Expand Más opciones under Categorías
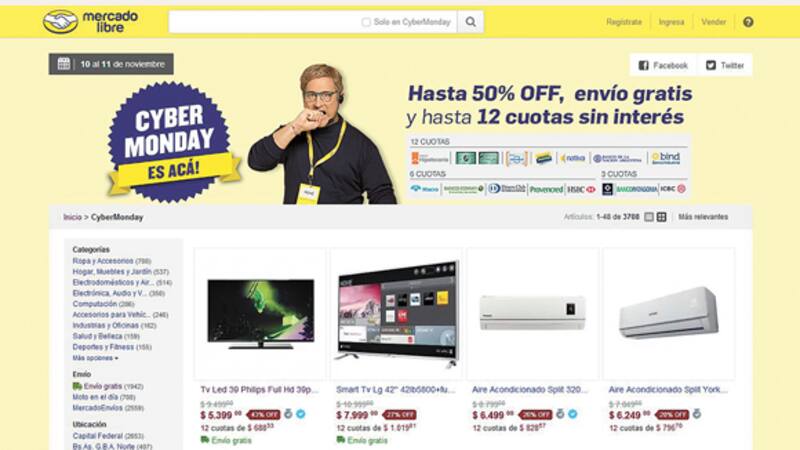The height and width of the screenshot is (450, 800). pos(95,358)
